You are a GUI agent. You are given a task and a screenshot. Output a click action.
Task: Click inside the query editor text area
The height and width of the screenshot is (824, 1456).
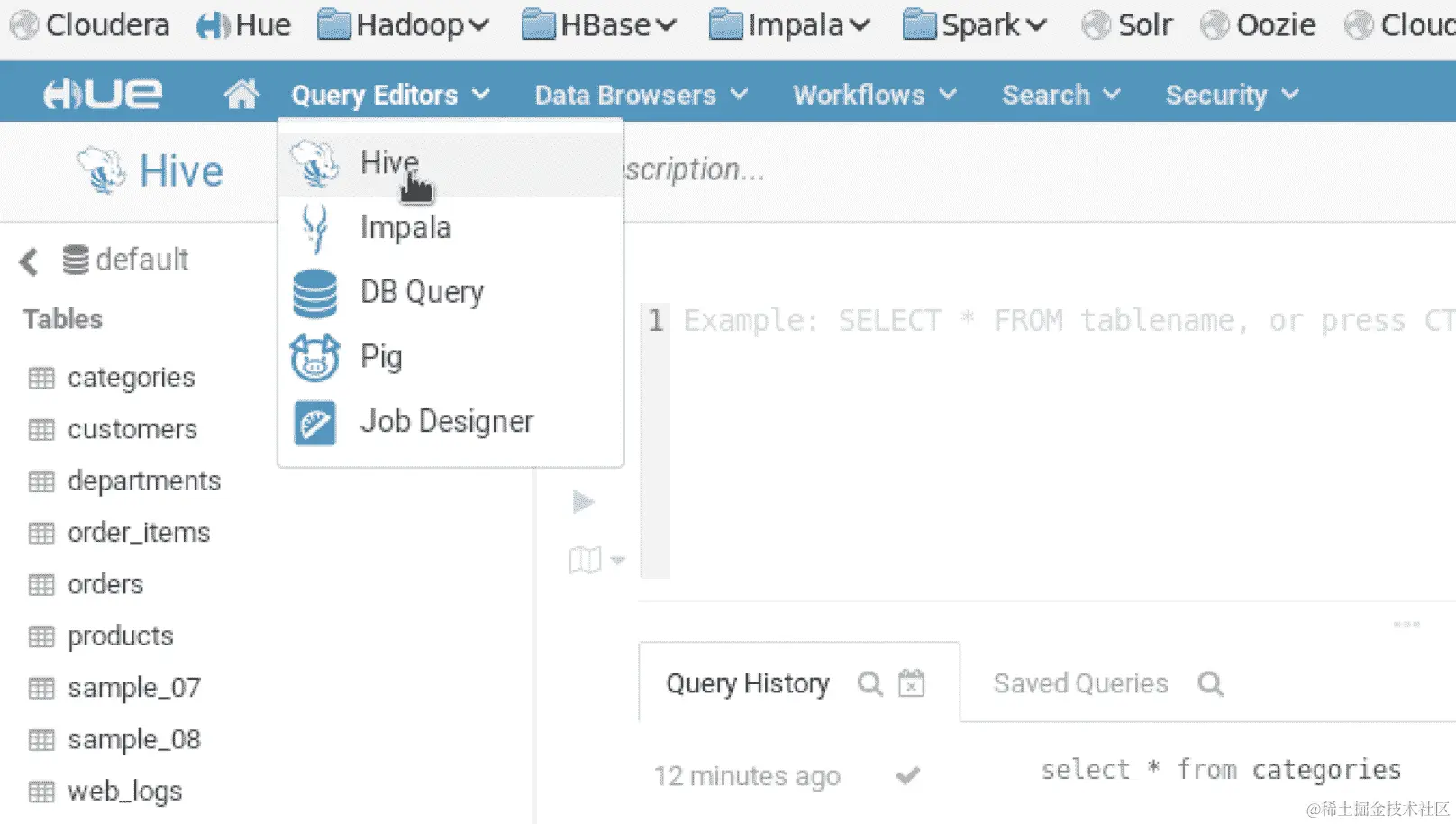click(1061, 442)
